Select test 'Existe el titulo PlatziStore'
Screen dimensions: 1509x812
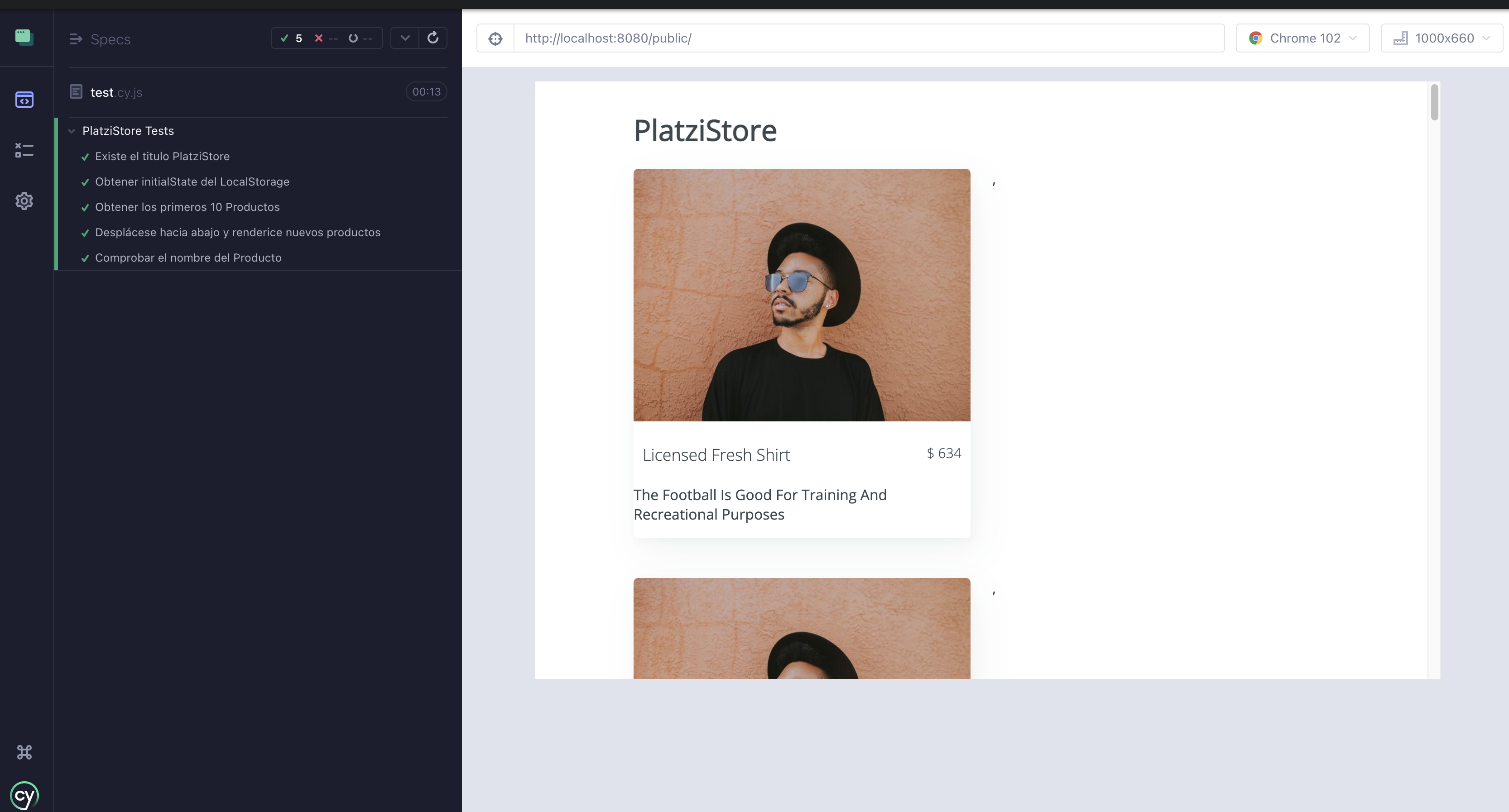coord(162,156)
